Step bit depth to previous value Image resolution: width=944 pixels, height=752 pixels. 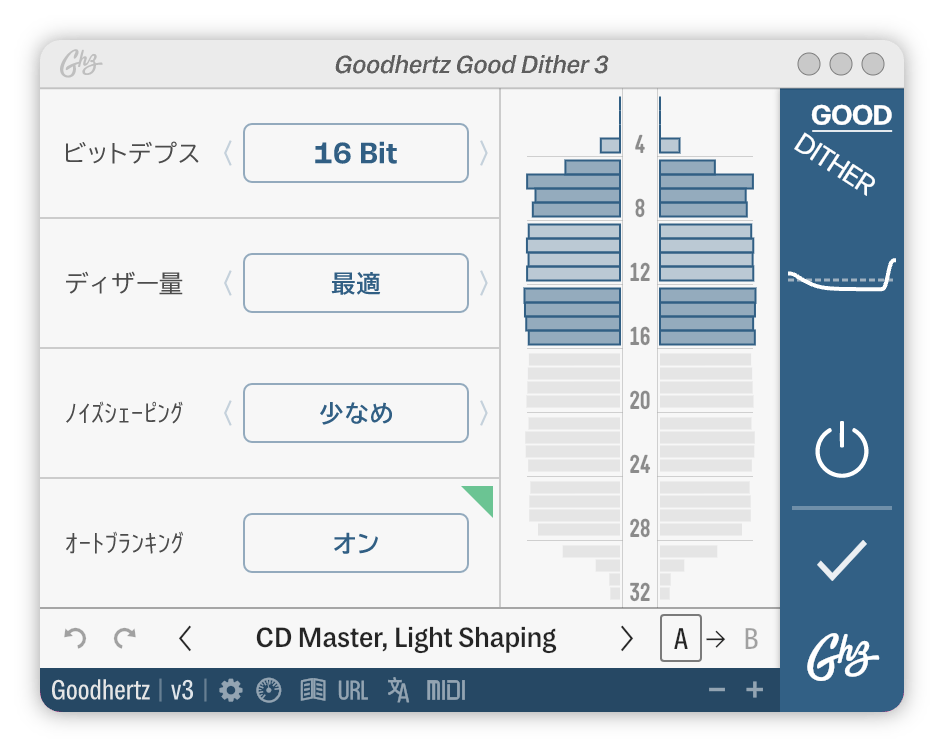click(228, 153)
